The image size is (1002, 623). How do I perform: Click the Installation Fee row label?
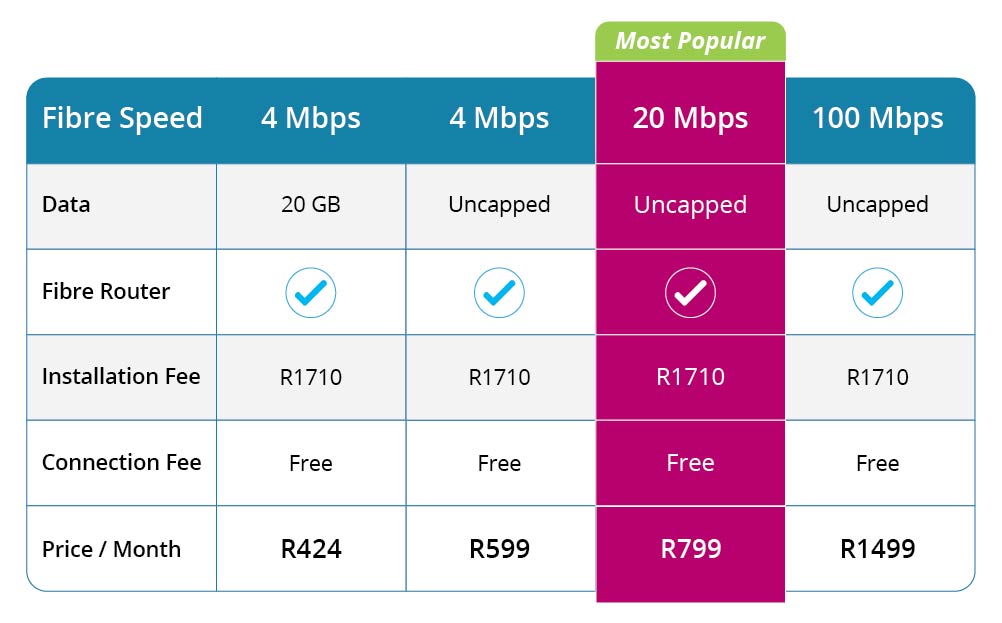click(121, 376)
